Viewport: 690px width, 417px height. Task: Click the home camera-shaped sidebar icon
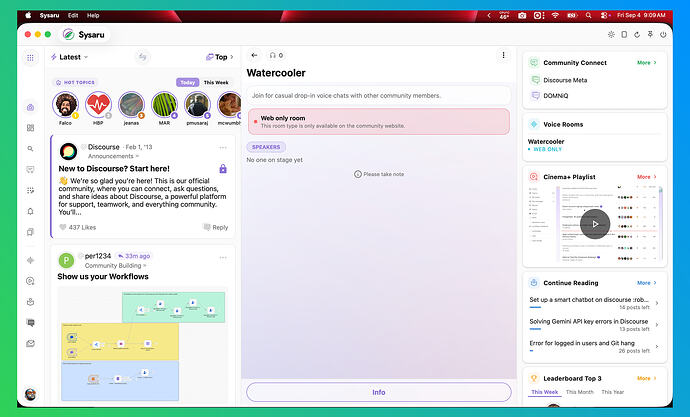tap(30, 107)
